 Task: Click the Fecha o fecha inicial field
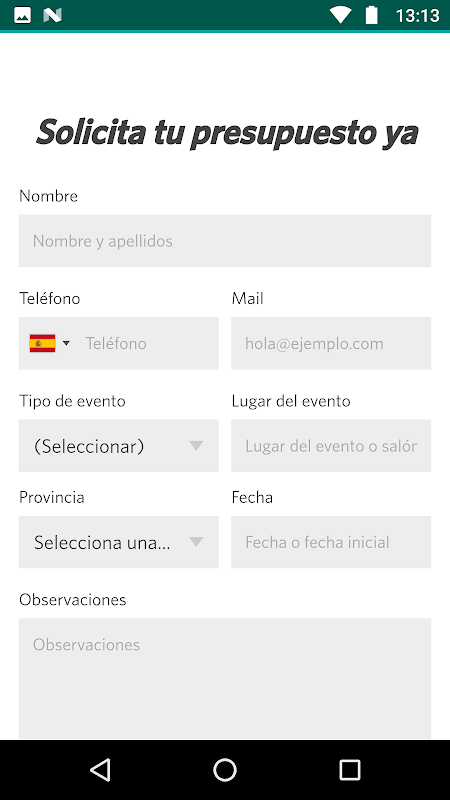tap(331, 542)
